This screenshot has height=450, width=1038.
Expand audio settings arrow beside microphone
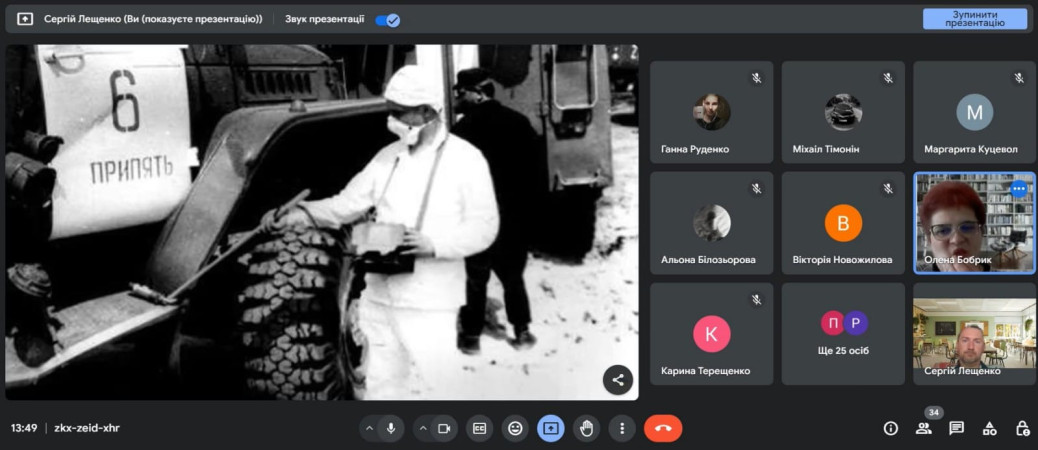coord(369,428)
